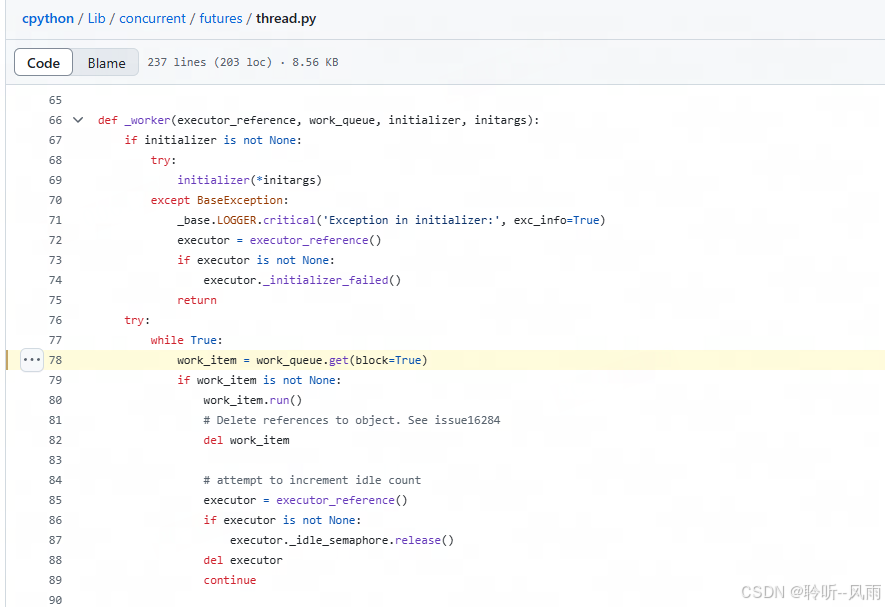Click work_queue.get(block=True) call

341,360
